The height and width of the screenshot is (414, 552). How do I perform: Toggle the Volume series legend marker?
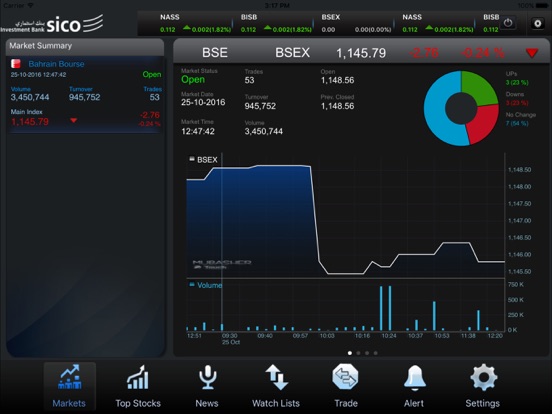(192, 284)
